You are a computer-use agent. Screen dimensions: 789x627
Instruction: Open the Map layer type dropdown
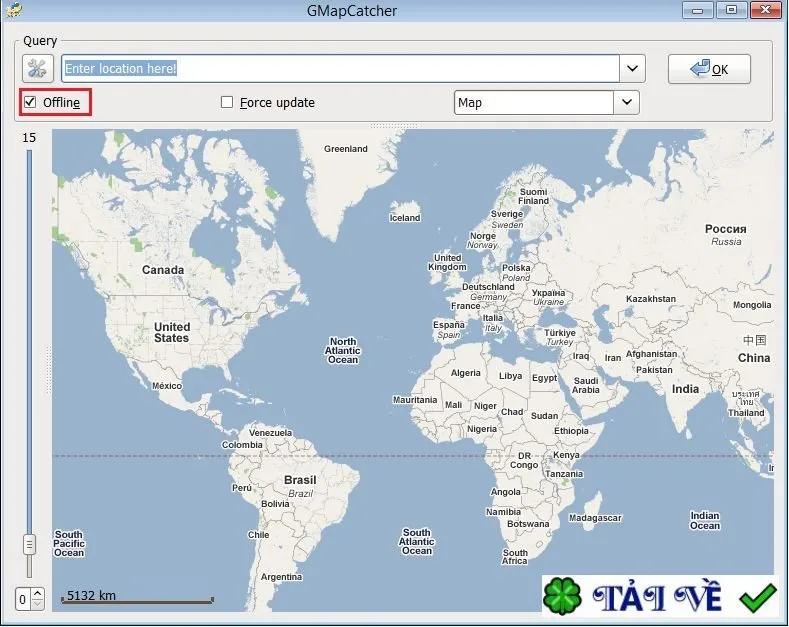pos(626,102)
